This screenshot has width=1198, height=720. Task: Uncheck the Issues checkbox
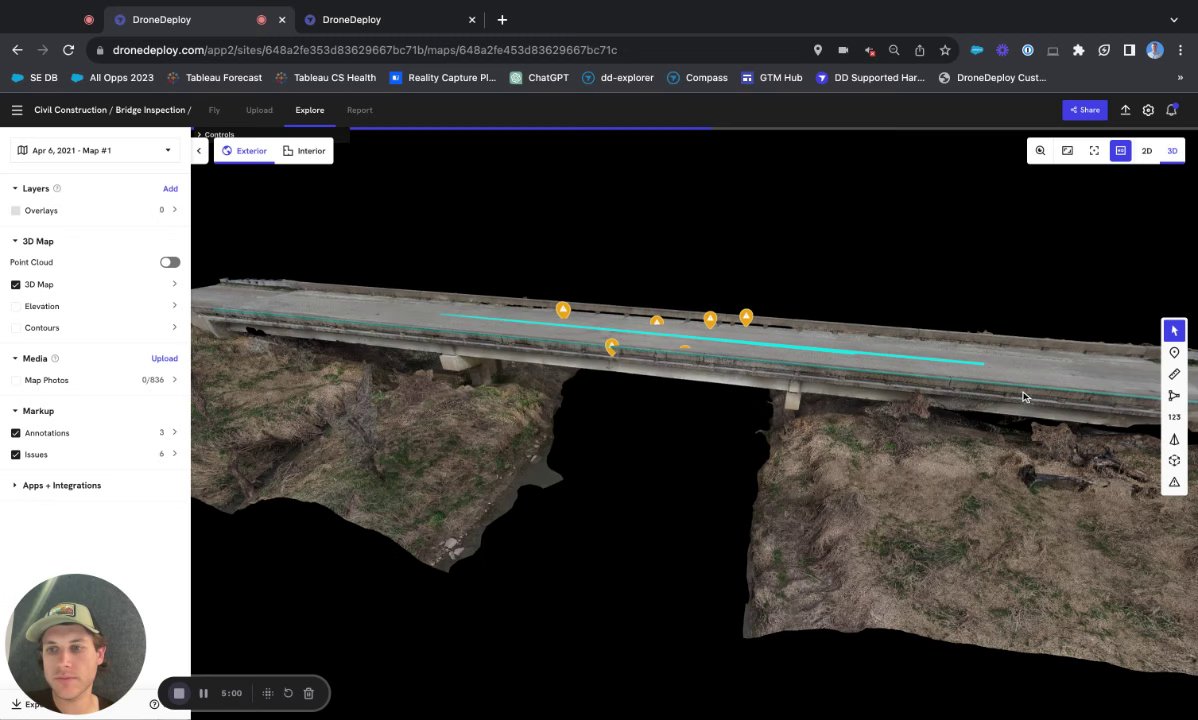click(x=15, y=454)
